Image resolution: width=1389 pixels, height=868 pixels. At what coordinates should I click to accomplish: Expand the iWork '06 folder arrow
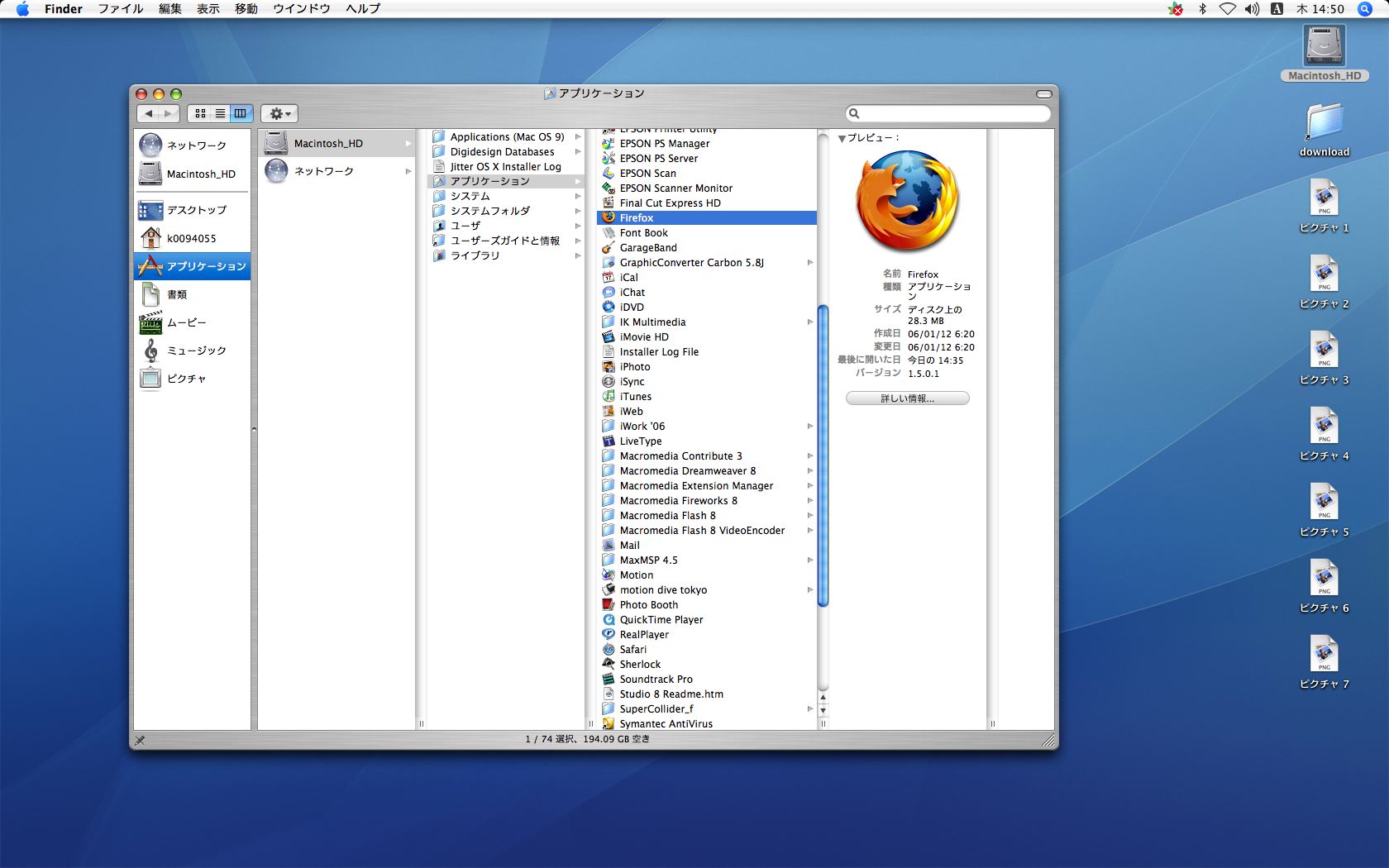810,427
